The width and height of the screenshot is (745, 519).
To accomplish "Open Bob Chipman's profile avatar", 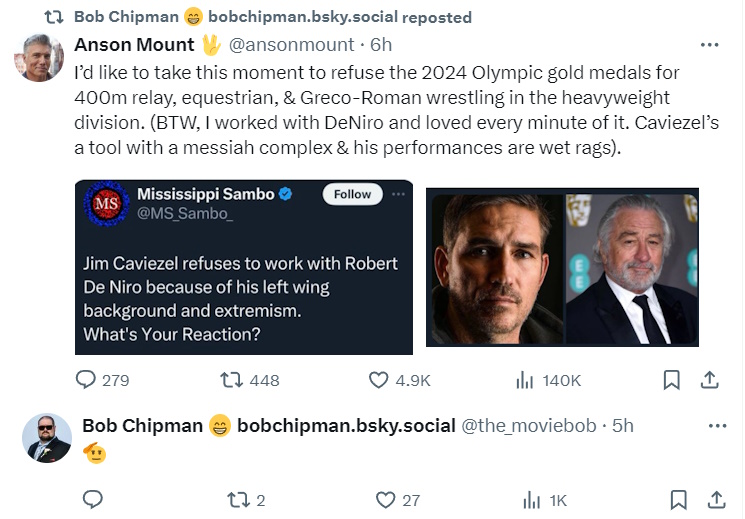I will pyautogui.click(x=47, y=438).
